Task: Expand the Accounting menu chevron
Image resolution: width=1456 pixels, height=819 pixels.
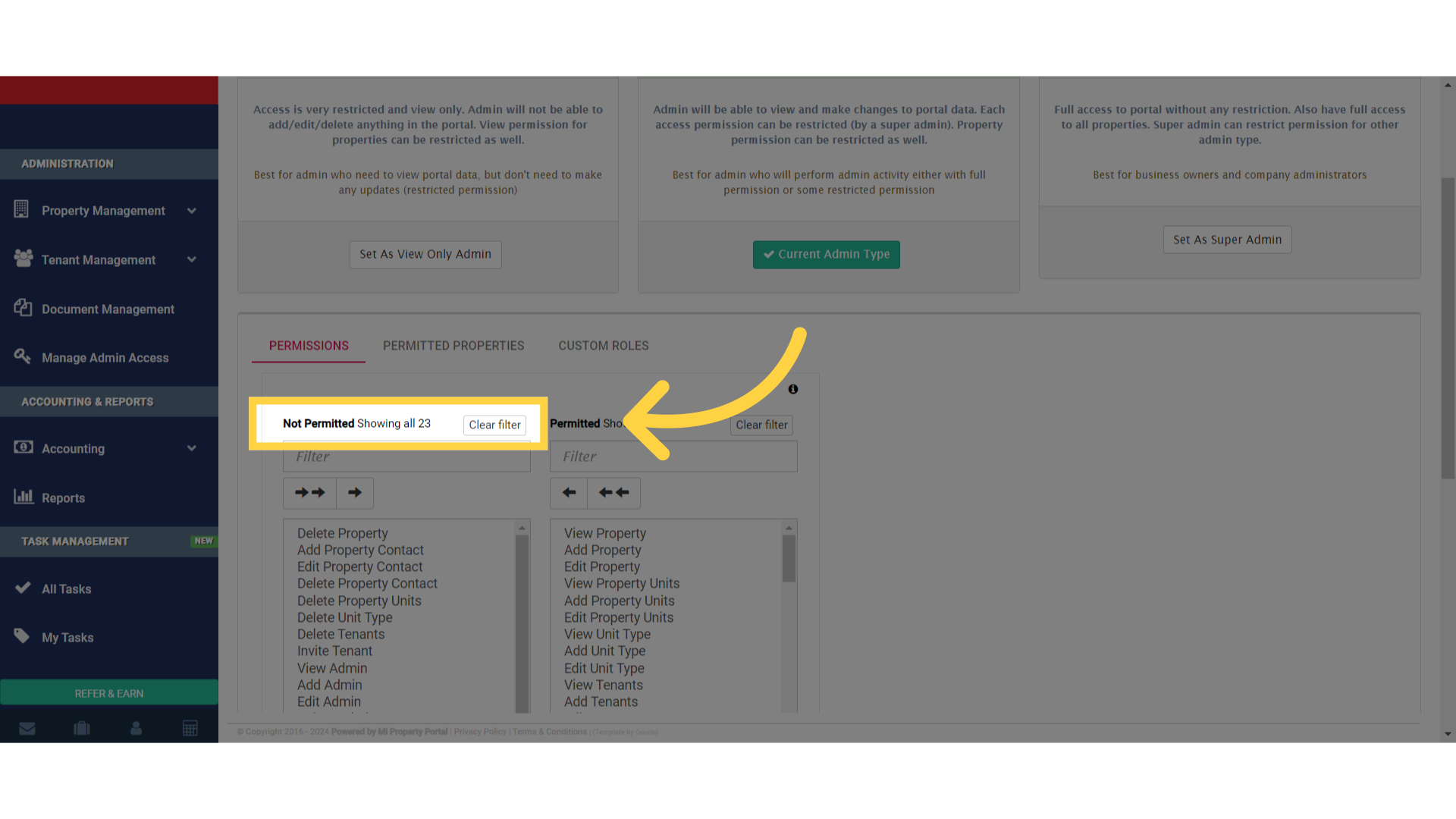Action: pos(192,448)
